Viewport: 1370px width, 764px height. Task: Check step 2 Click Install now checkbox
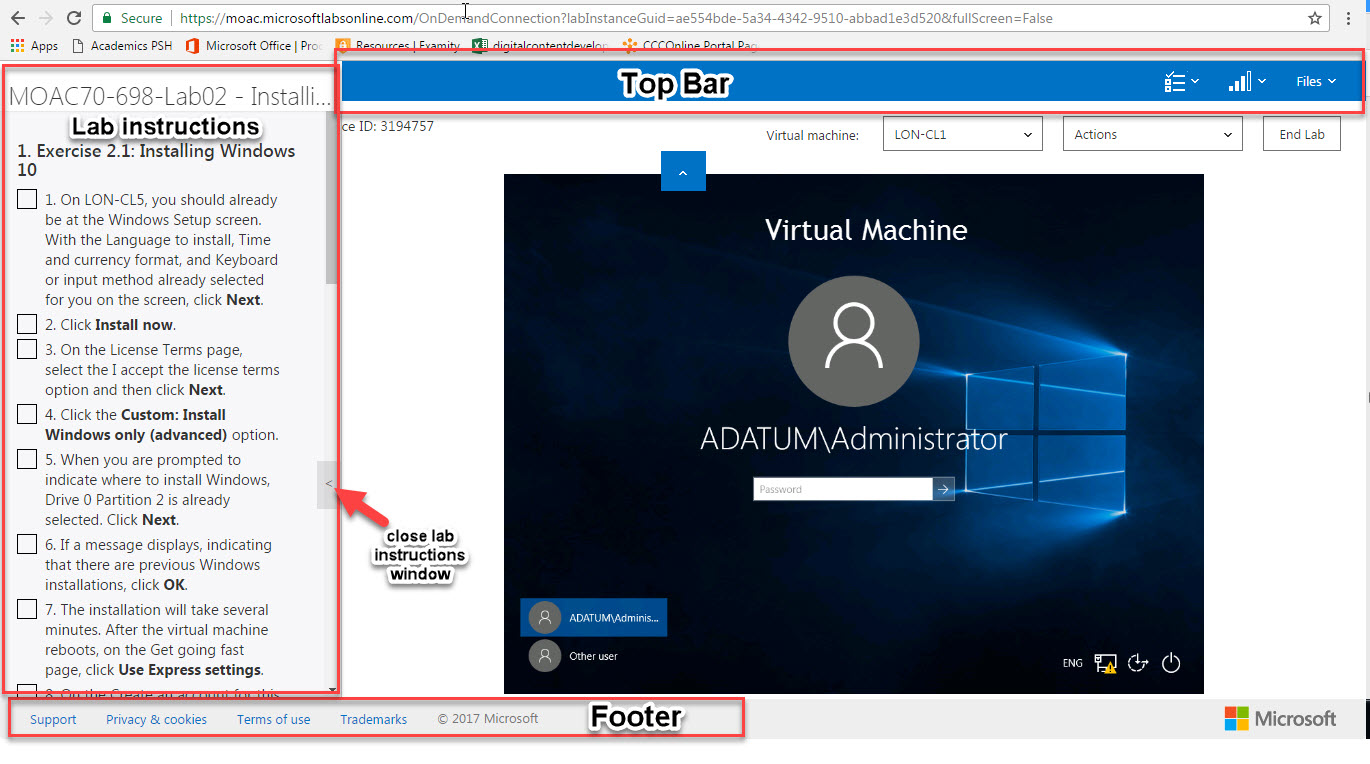click(28, 324)
